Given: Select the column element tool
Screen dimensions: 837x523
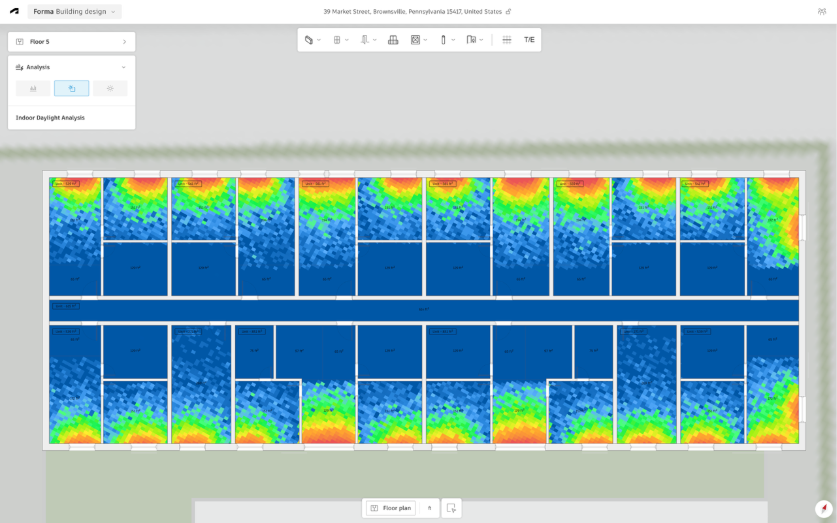Looking at the screenshot, I should [x=443, y=40].
